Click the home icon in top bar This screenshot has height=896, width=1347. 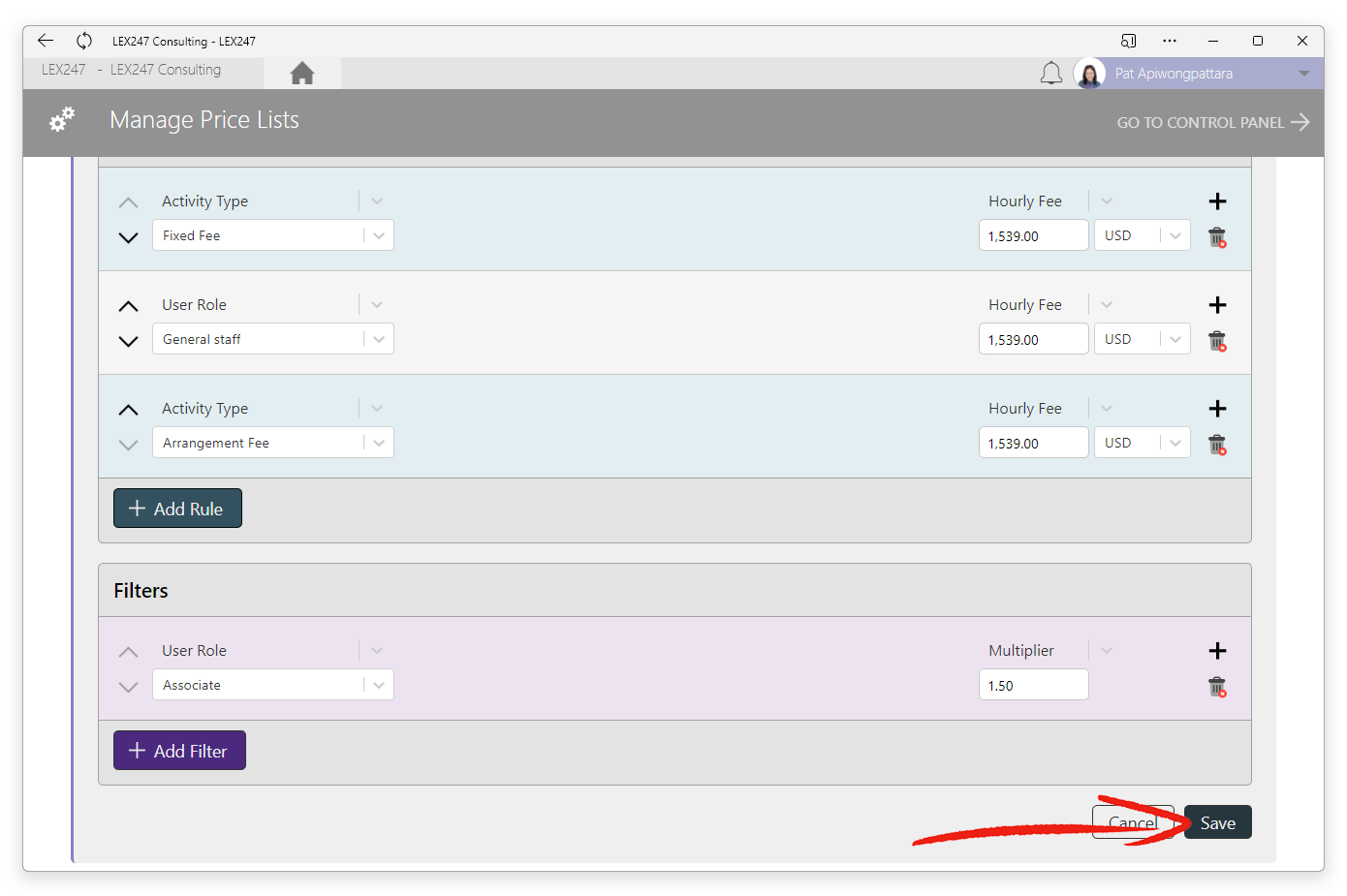coord(302,74)
